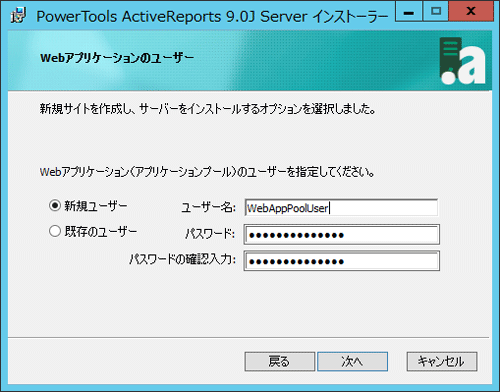Screen dimensions: 500x392
Task: Proceed with the 次へ button
Action: (352, 361)
